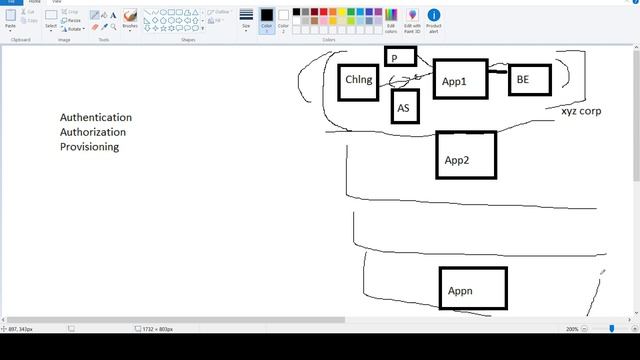
Task: Open the shape Fill dropdown
Action: (x=215, y=20)
